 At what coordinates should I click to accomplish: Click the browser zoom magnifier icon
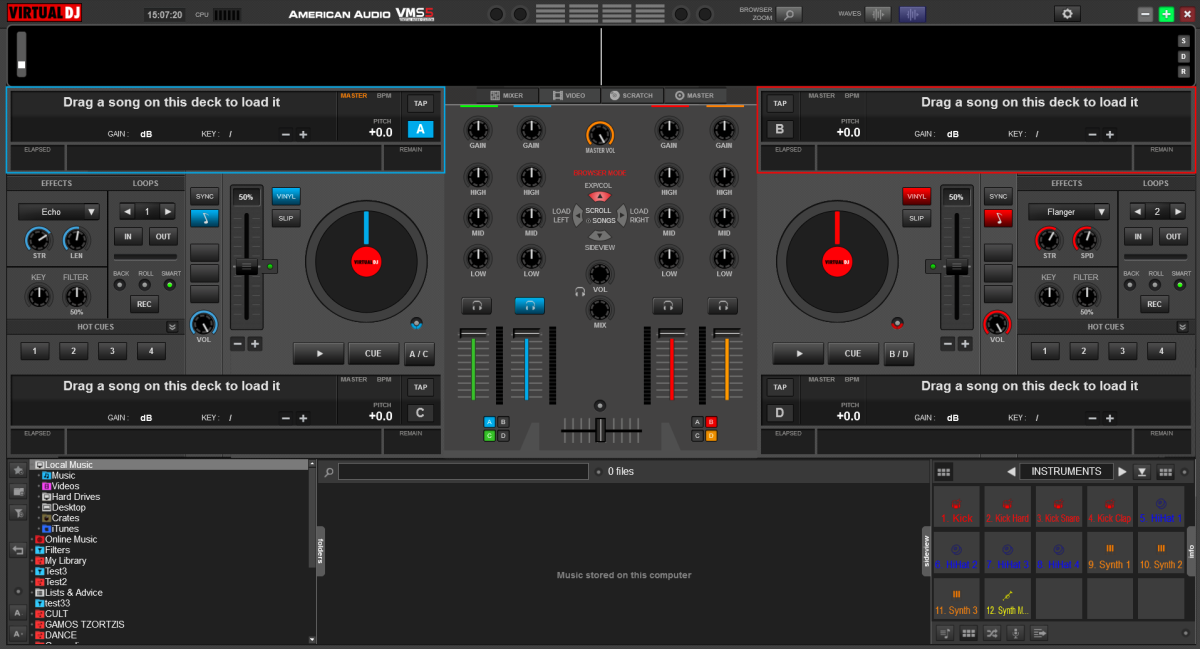789,14
